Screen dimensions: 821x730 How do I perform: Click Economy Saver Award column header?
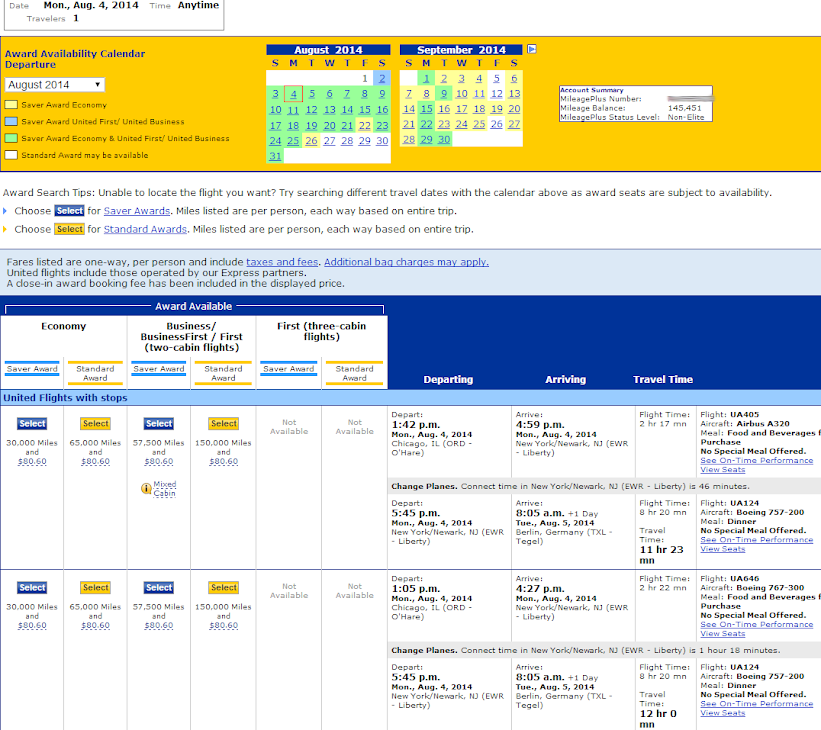coord(32,369)
